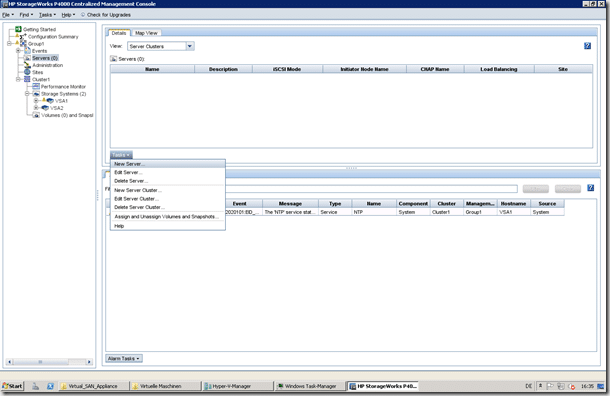
Task: Choose New Server Cluster... entry
Action: point(168,190)
